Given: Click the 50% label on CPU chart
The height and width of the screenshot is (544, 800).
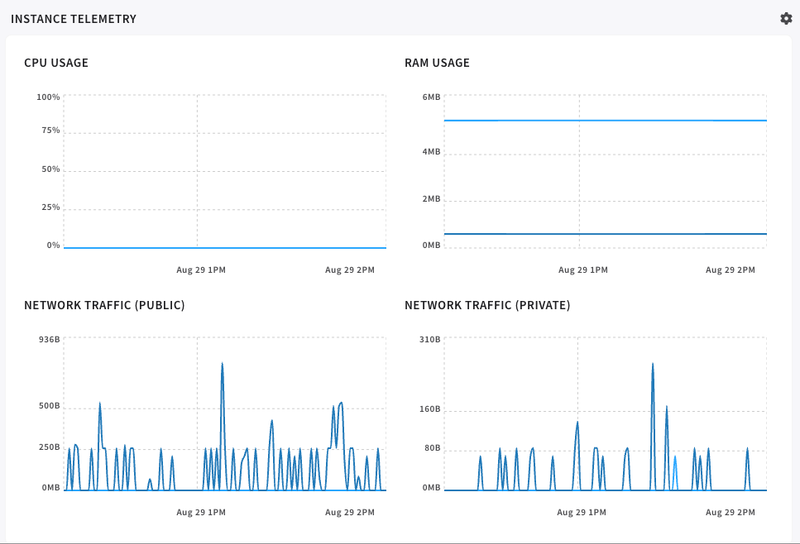Looking at the screenshot, I should (x=51, y=169).
